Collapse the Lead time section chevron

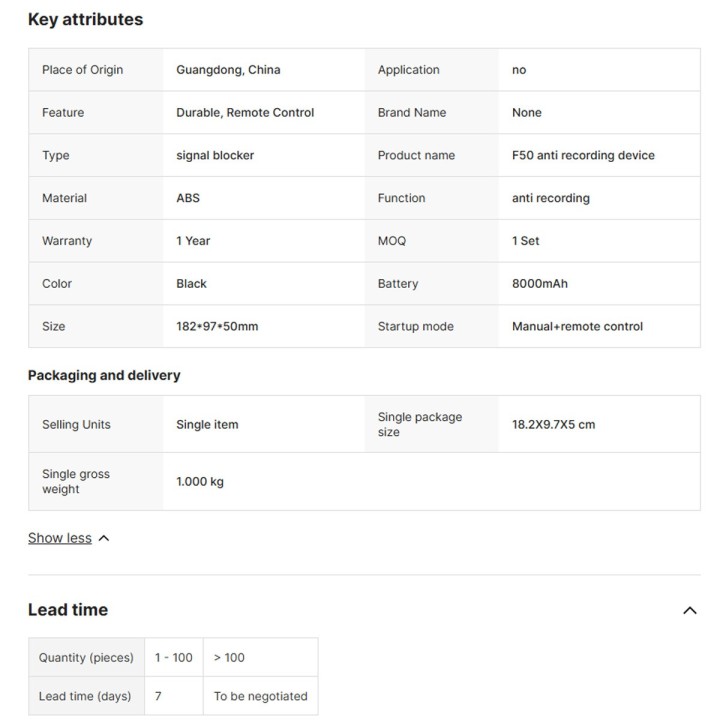(x=689, y=610)
